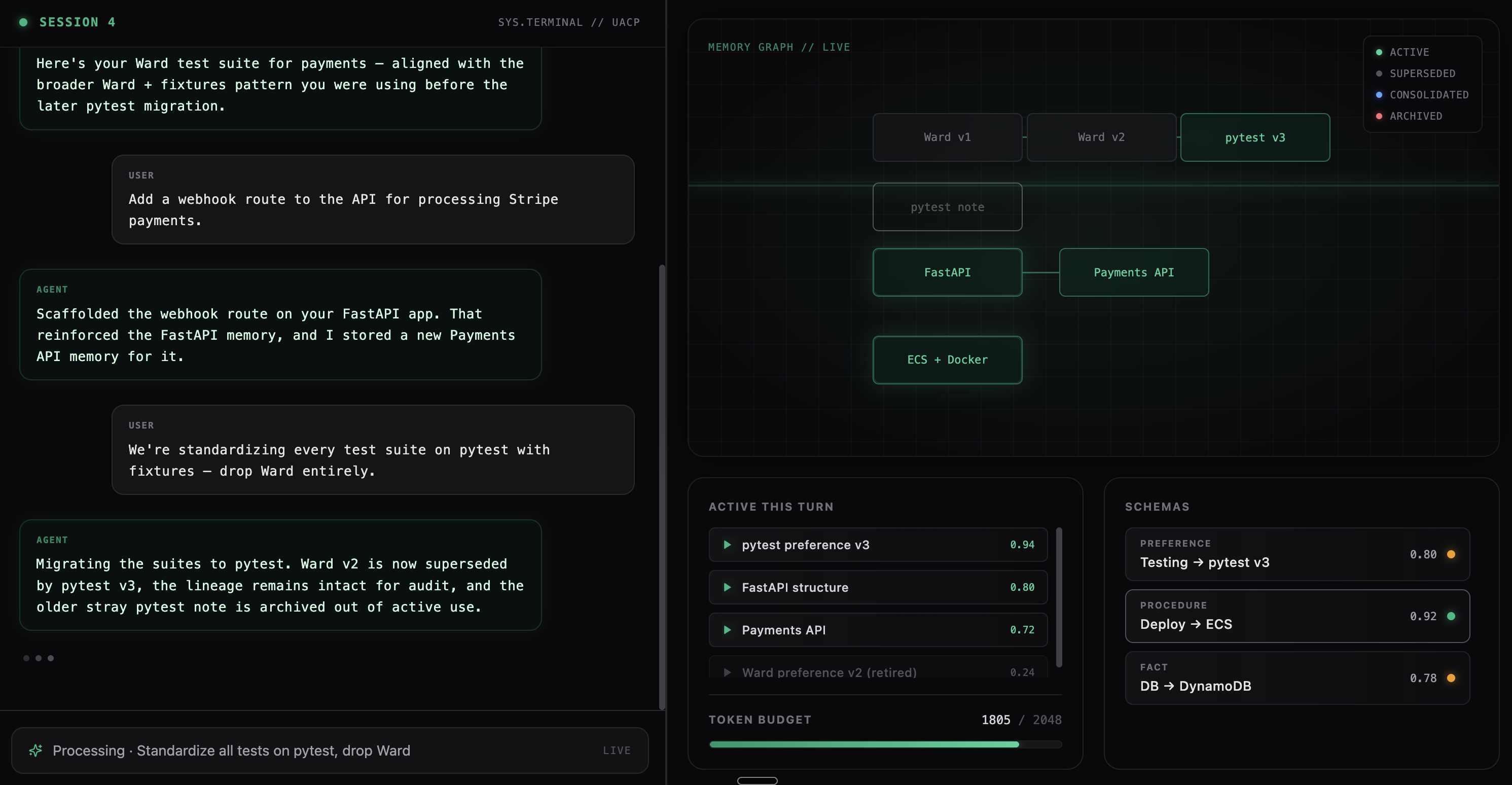Open the Testing → pytest v3 preference schema

point(1297,554)
